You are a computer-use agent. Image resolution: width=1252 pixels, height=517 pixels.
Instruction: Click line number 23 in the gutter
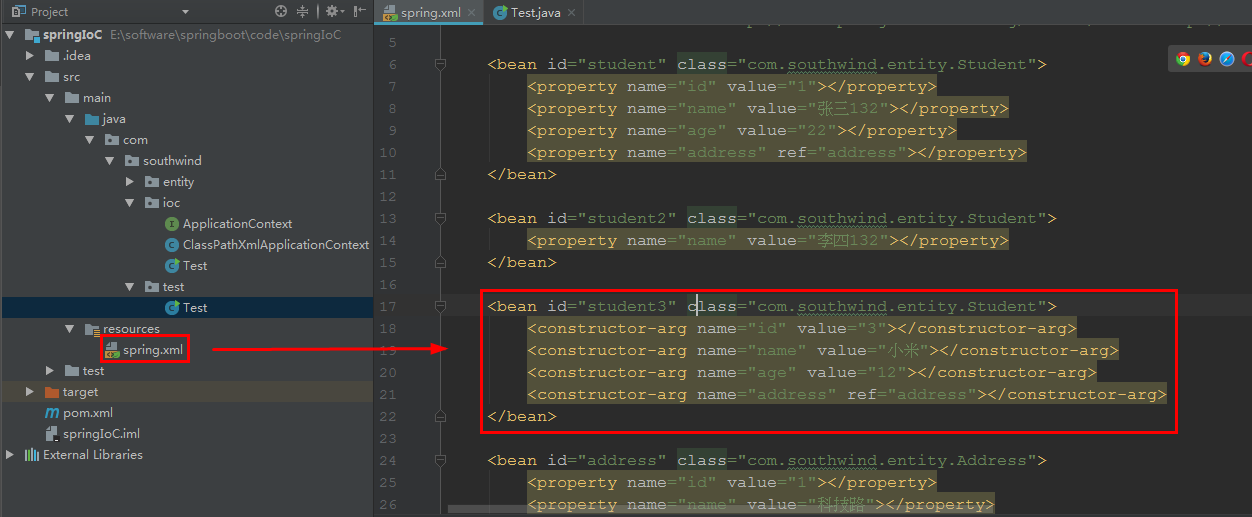pos(389,439)
